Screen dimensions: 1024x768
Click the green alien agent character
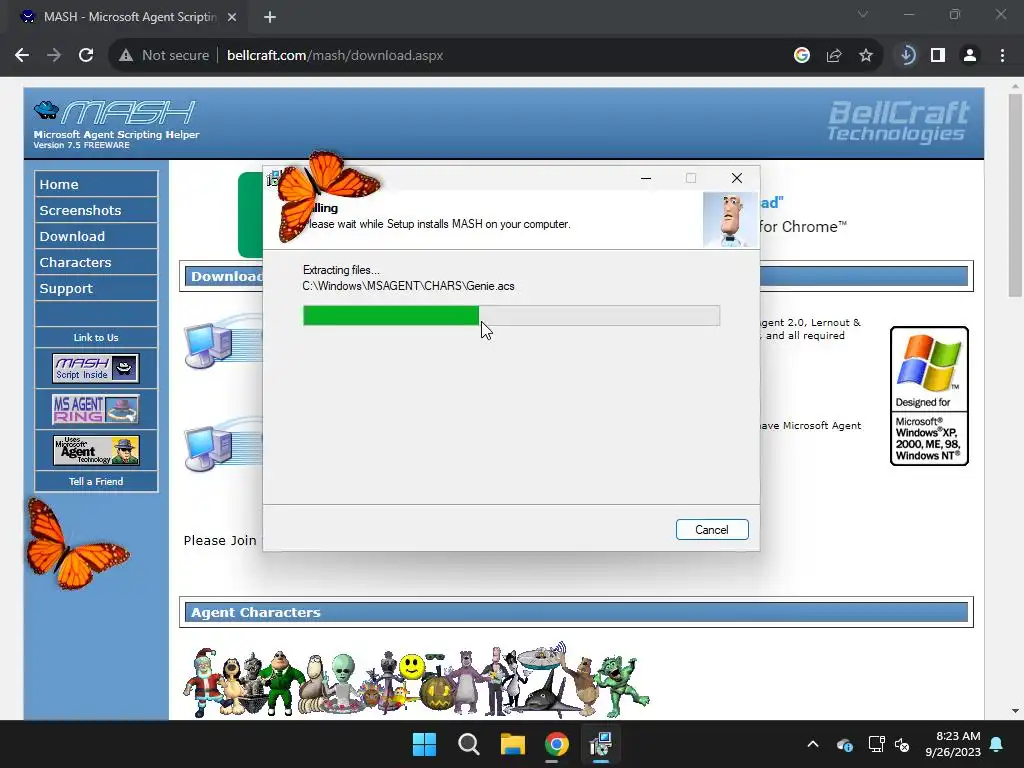[342, 682]
